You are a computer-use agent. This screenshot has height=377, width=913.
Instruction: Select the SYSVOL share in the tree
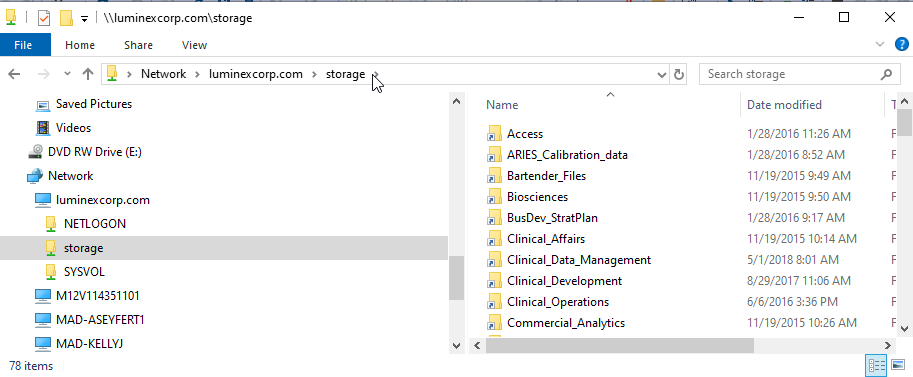pos(84,272)
